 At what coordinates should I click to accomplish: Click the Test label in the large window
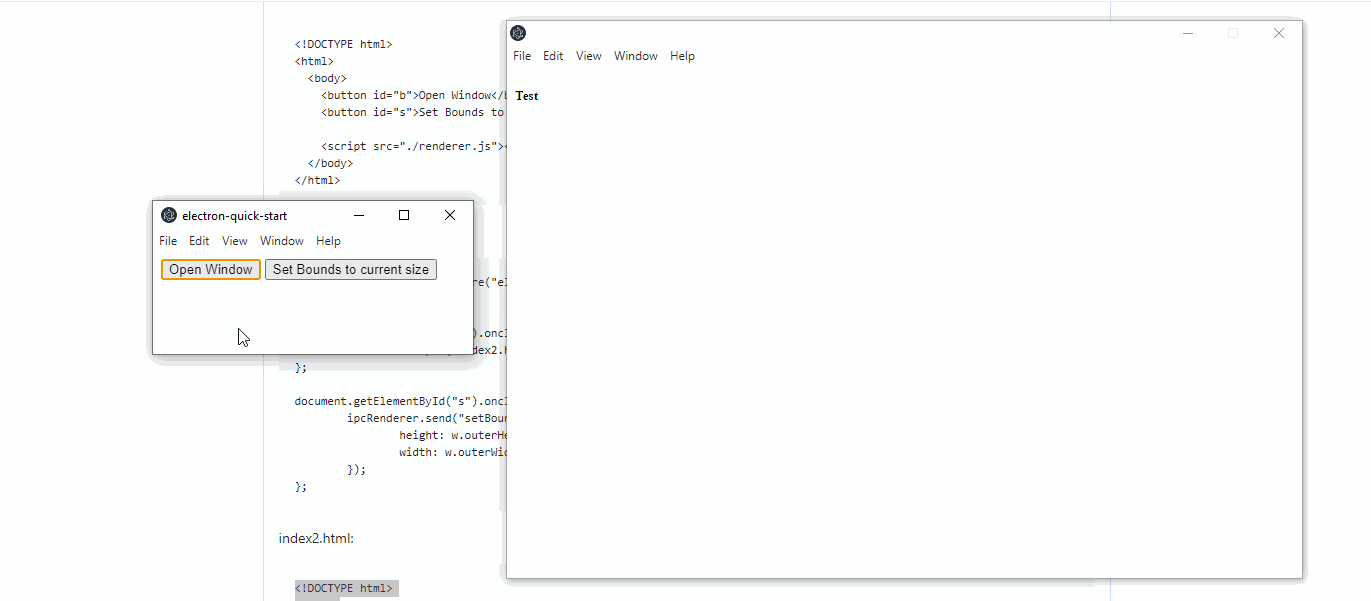[526, 95]
